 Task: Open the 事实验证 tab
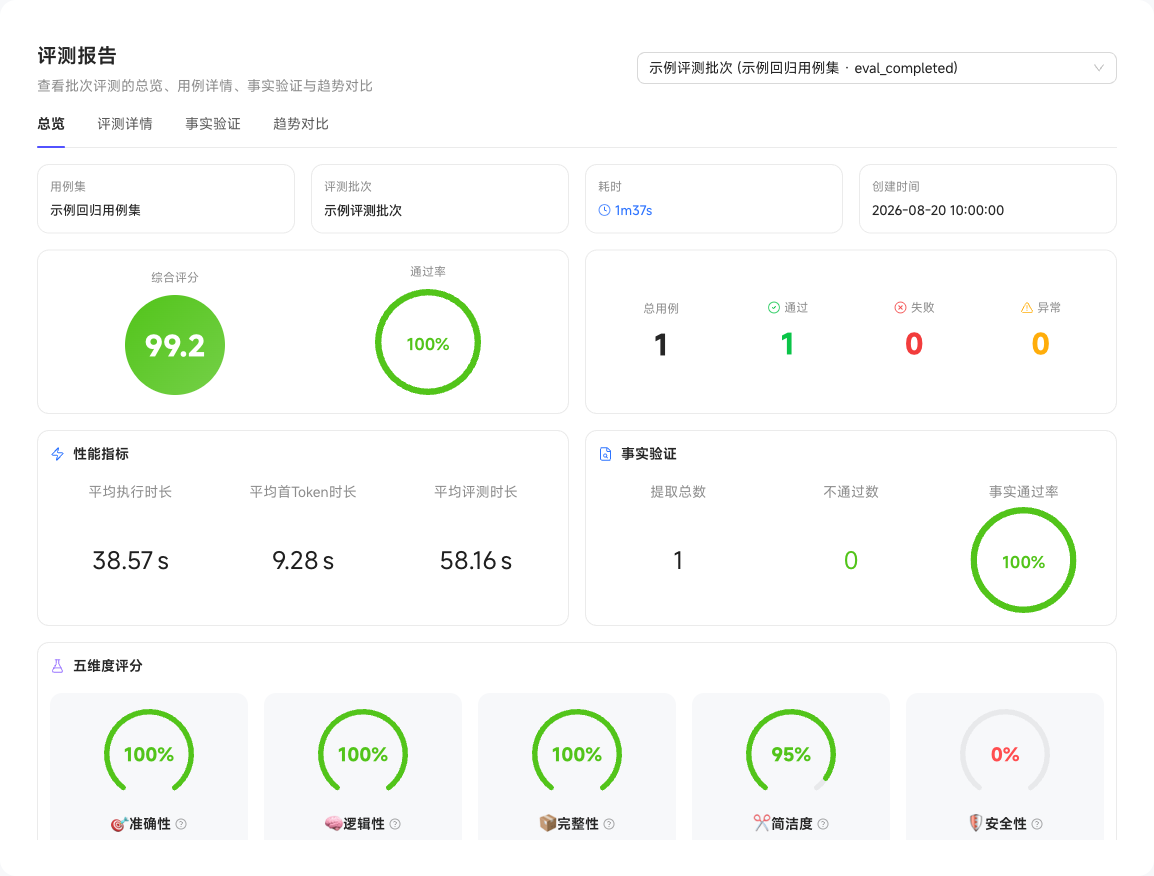point(213,124)
